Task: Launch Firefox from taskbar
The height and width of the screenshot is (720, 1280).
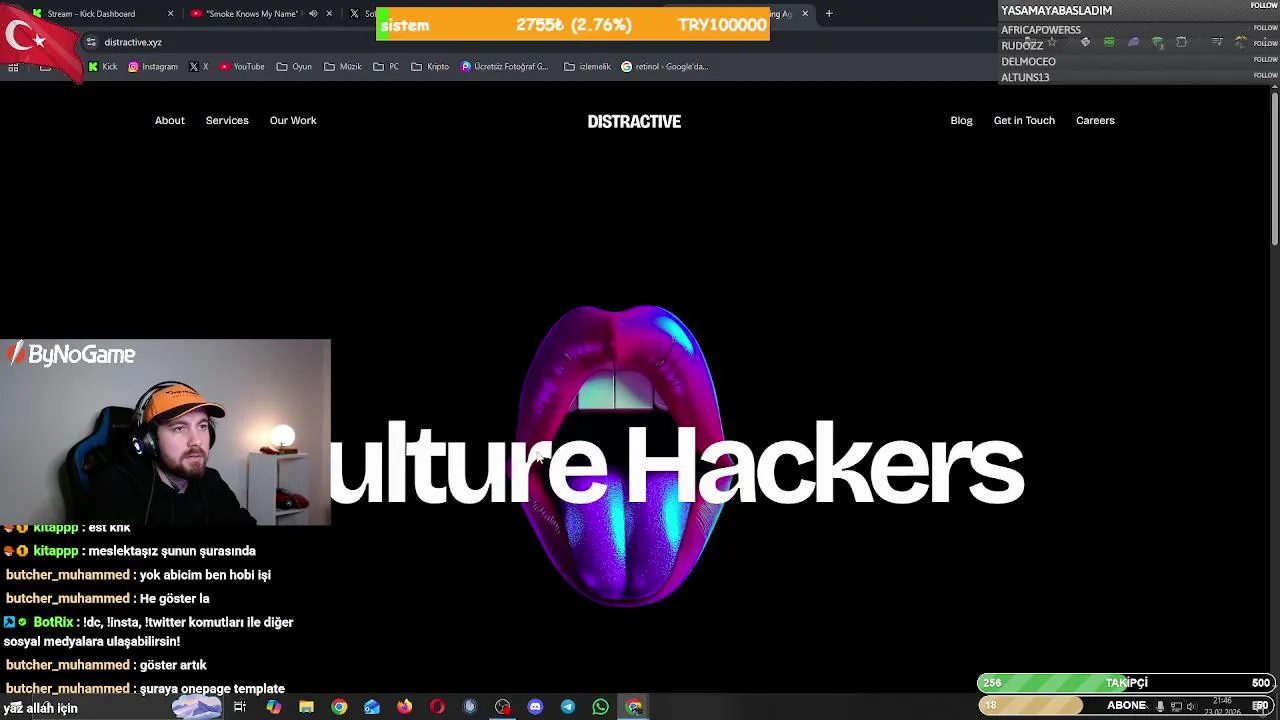Action: tap(404, 707)
